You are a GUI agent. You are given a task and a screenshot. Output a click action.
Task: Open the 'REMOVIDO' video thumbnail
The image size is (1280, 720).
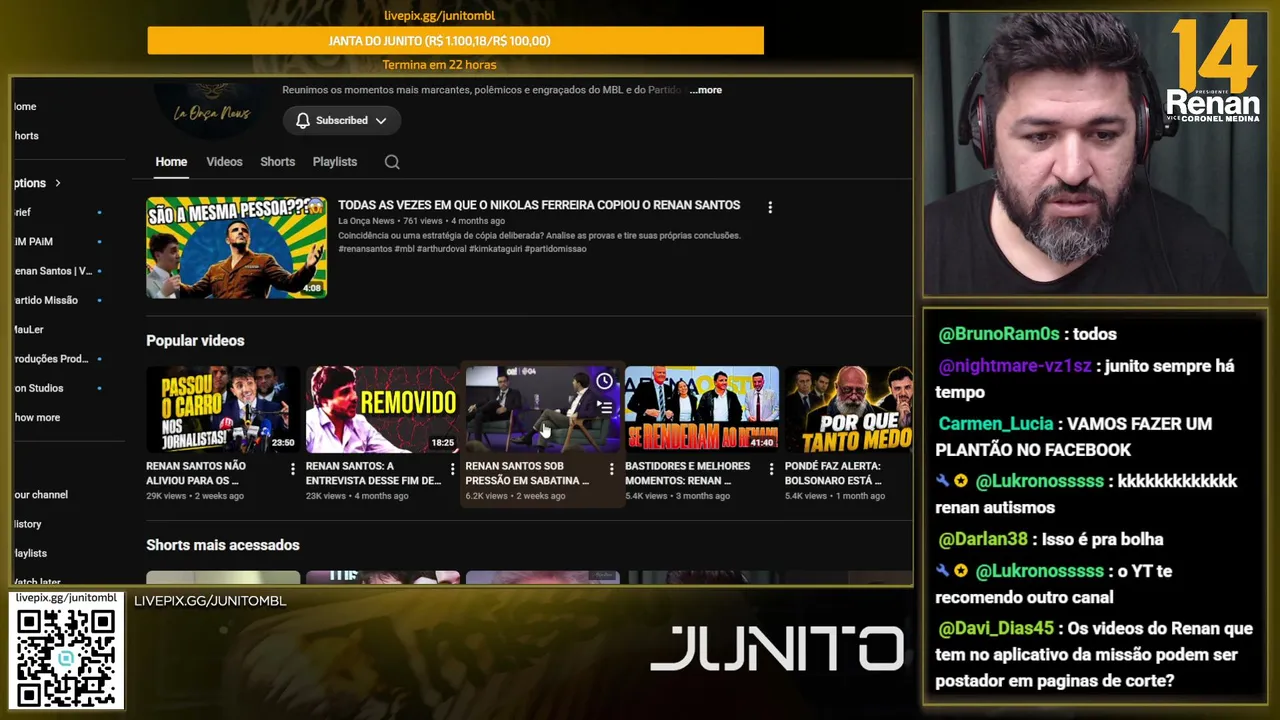(383, 409)
